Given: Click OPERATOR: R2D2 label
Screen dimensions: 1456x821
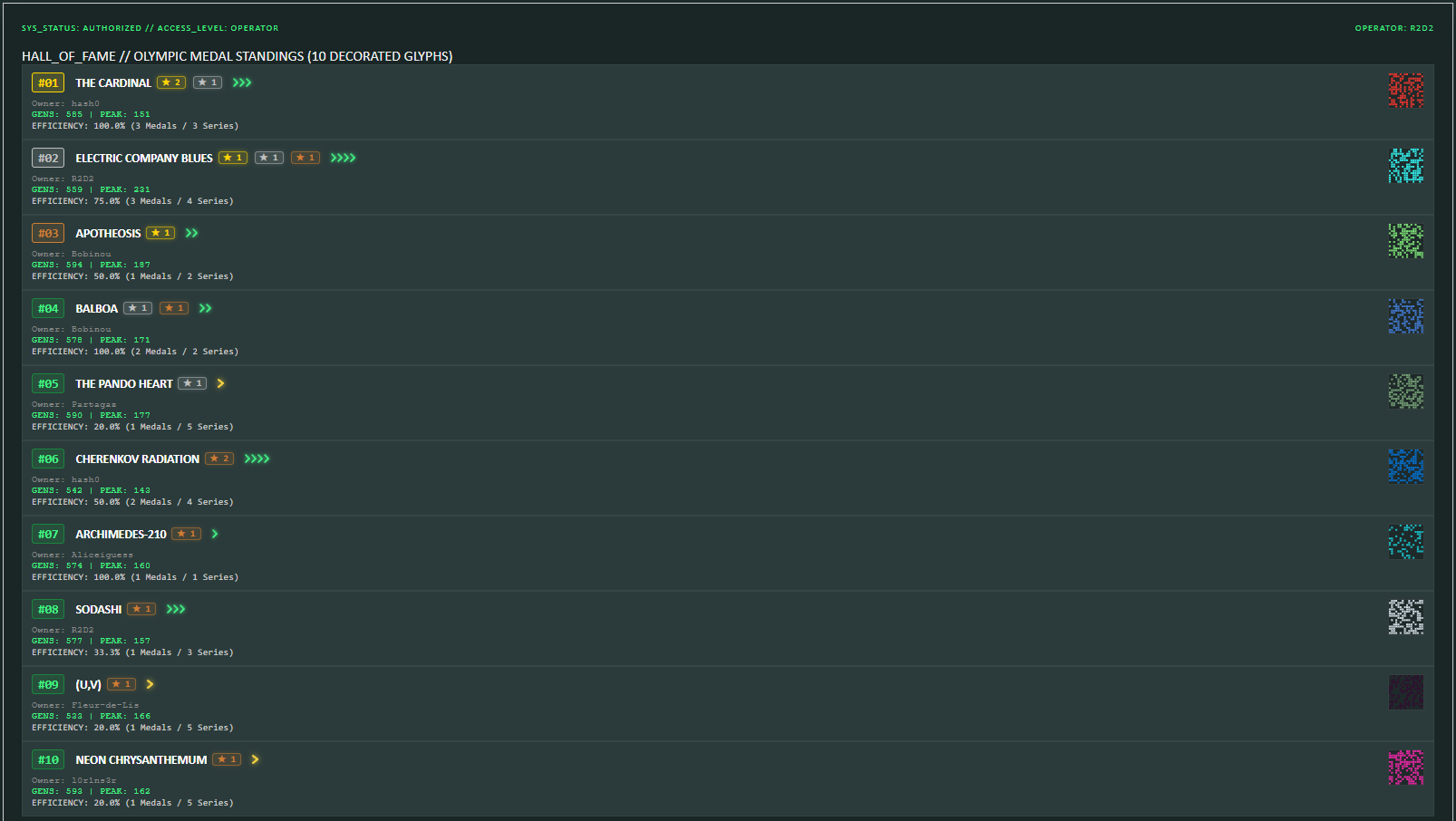Looking at the screenshot, I should point(1394,28).
